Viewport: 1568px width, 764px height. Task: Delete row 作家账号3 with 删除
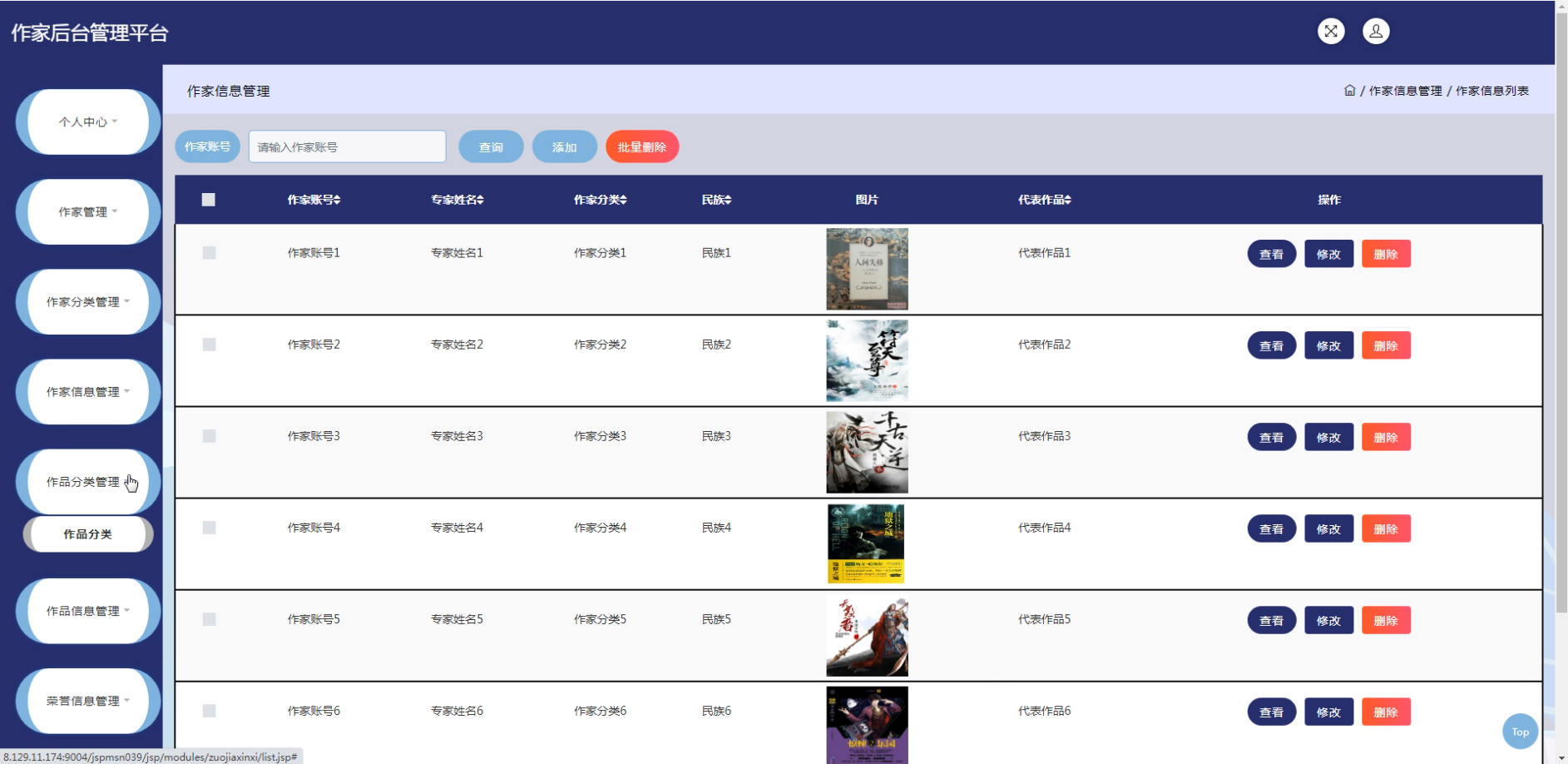(1386, 437)
